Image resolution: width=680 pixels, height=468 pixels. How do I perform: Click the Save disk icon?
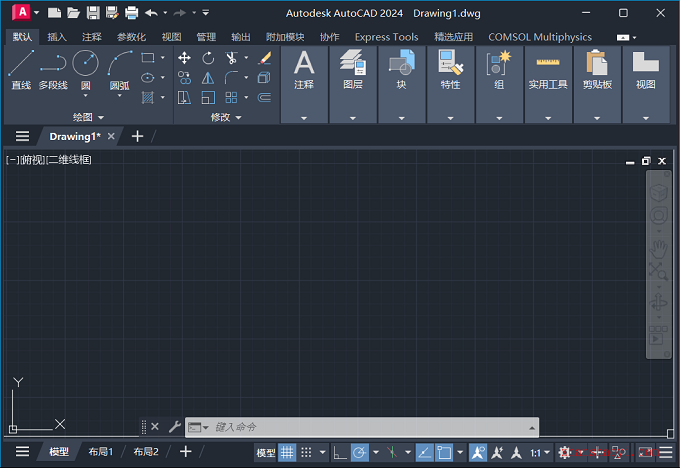point(93,13)
